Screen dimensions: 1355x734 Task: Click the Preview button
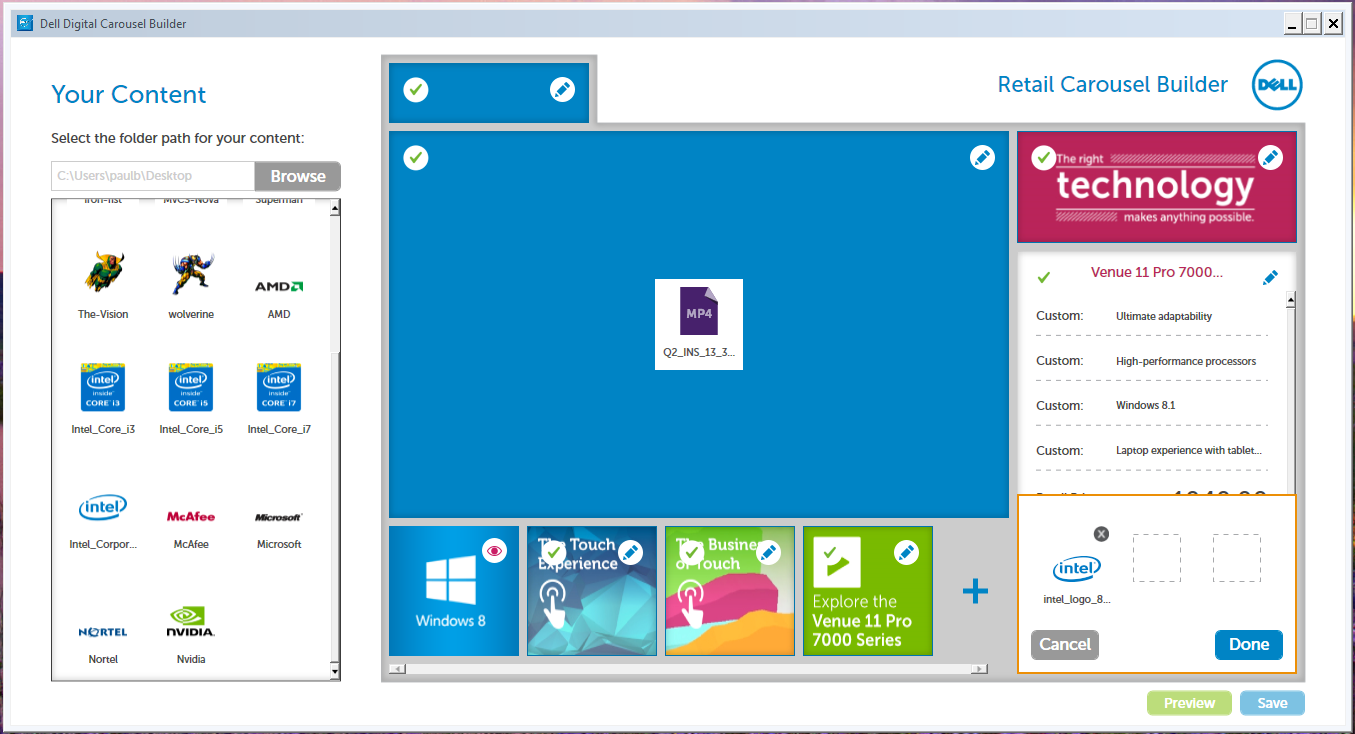1189,703
